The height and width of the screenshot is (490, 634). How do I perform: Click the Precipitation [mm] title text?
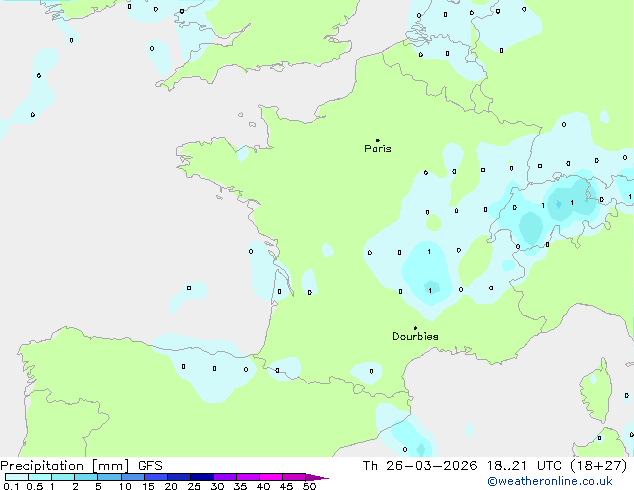click(65, 466)
